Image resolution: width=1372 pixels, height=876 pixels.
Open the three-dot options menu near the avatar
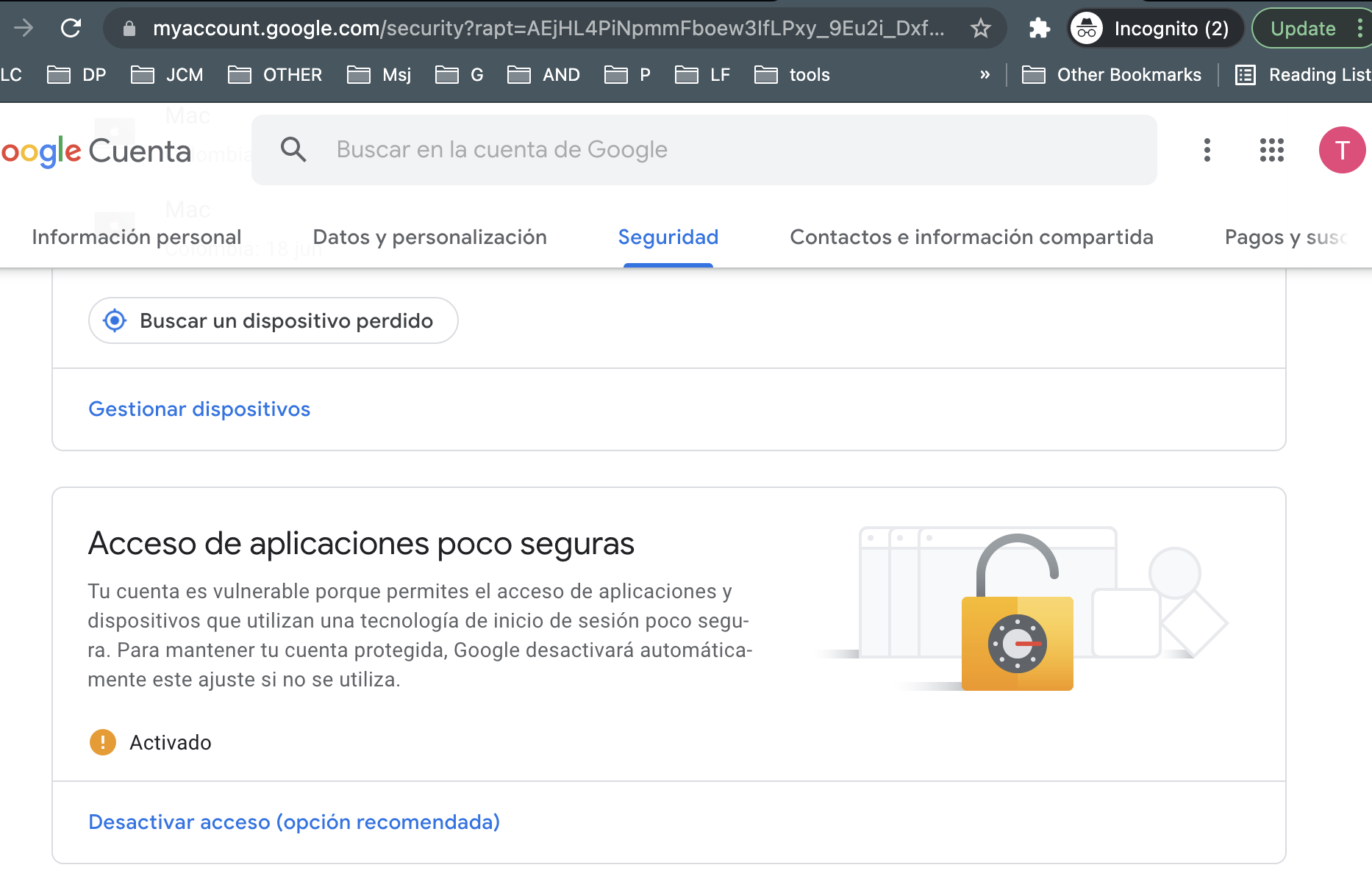tap(1207, 150)
